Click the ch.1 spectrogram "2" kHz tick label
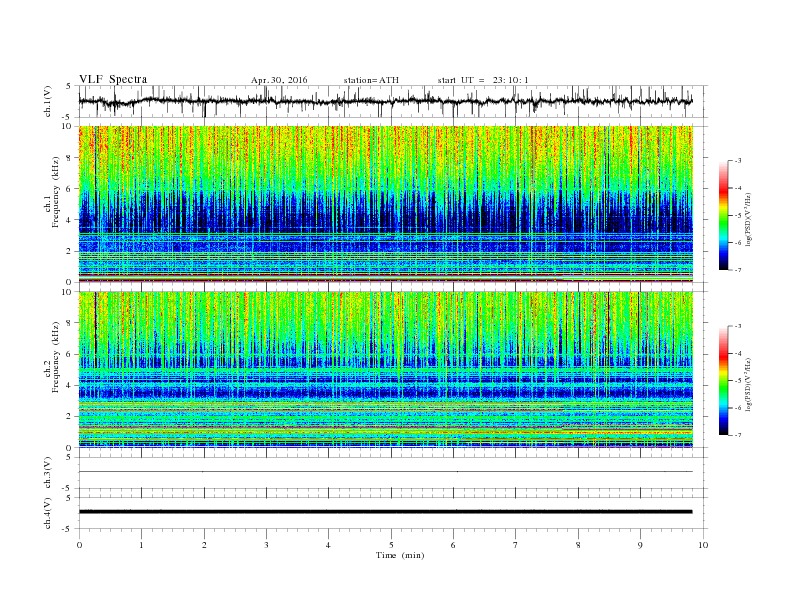The width and height of the screenshot is (792, 612). pyautogui.click(x=71, y=251)
